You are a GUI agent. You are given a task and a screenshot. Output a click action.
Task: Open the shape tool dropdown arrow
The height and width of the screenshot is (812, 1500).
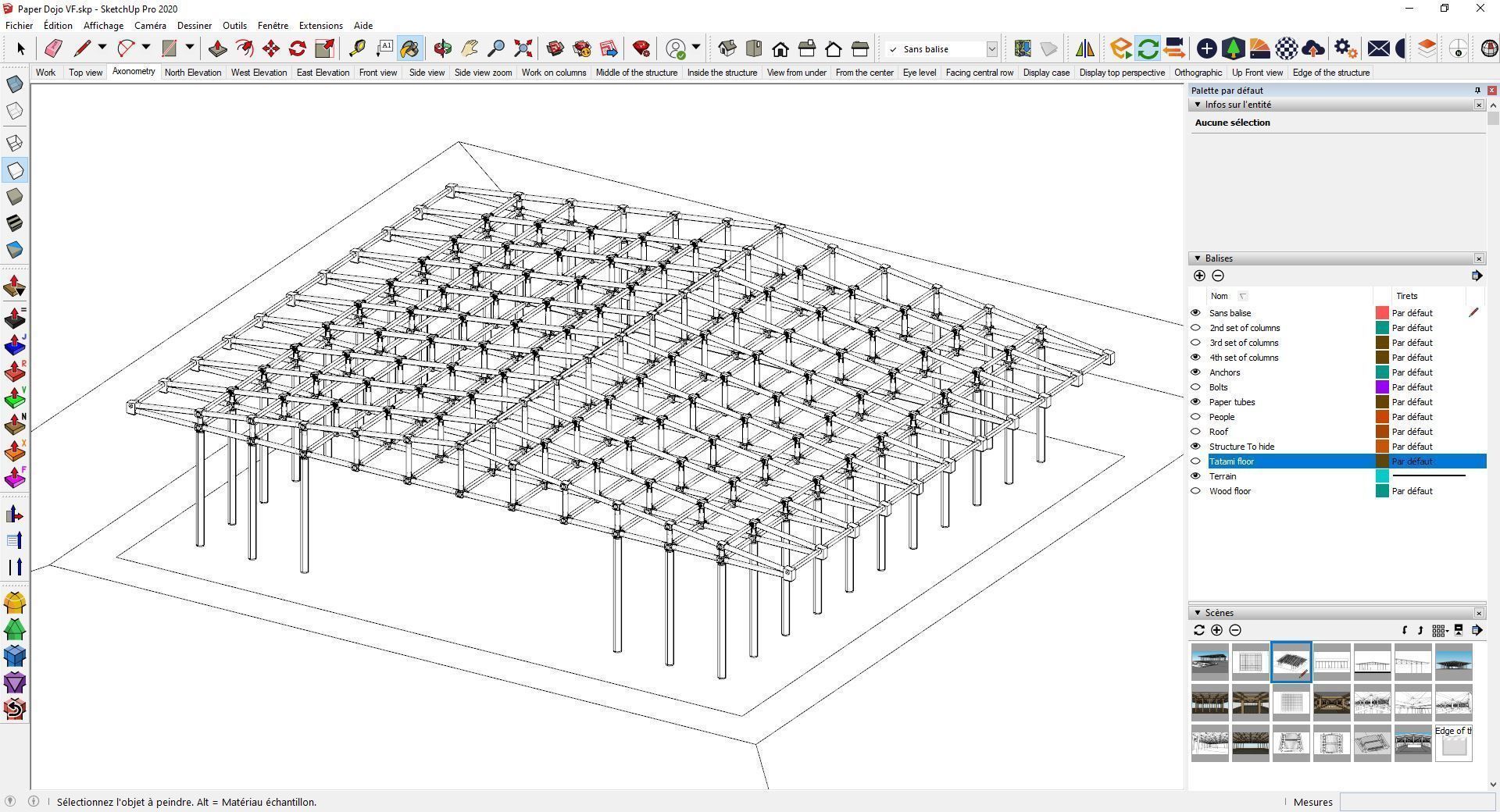(x=189, y=48)
